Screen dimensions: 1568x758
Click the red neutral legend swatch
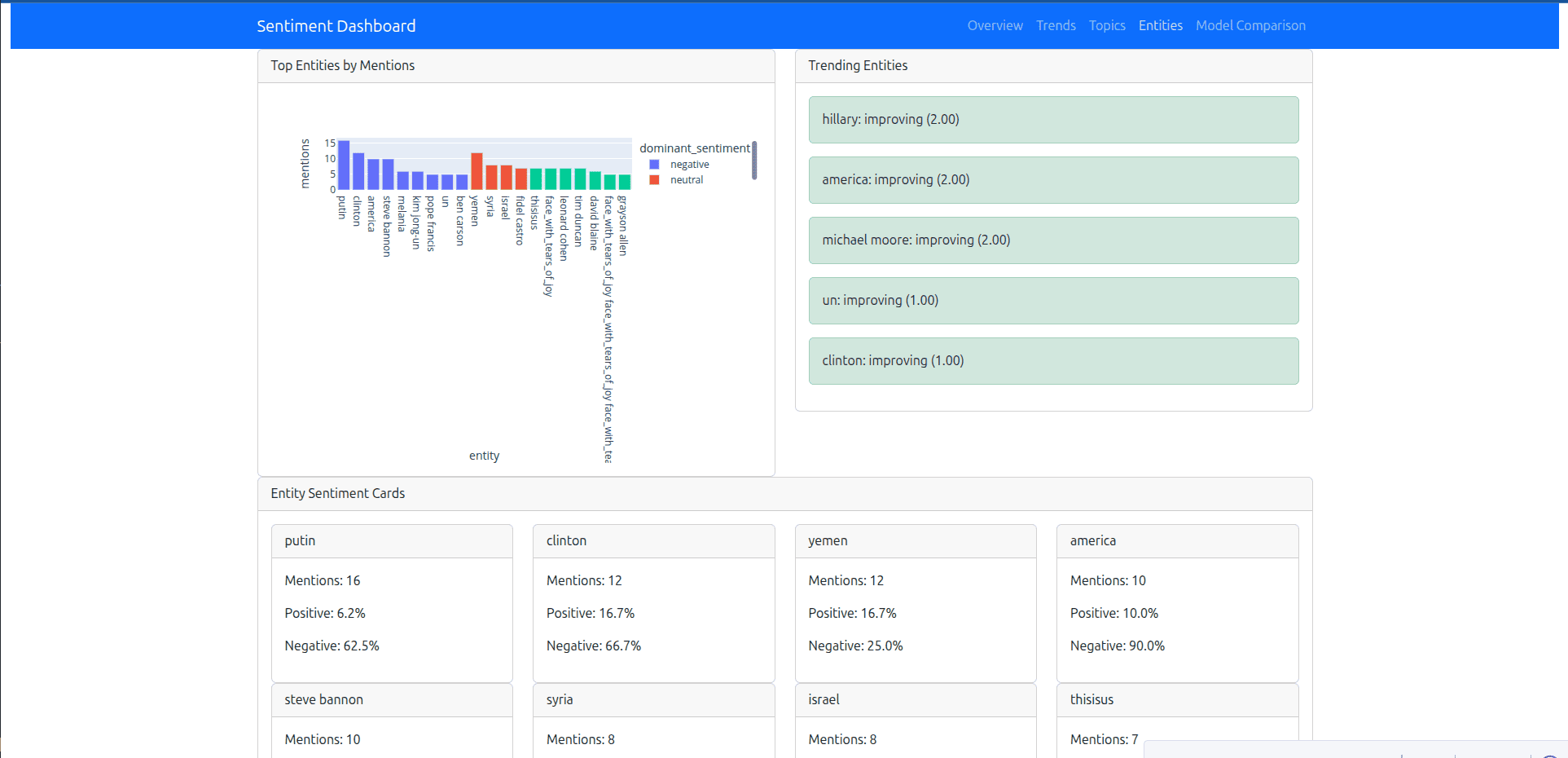click(x=653, y=179)
